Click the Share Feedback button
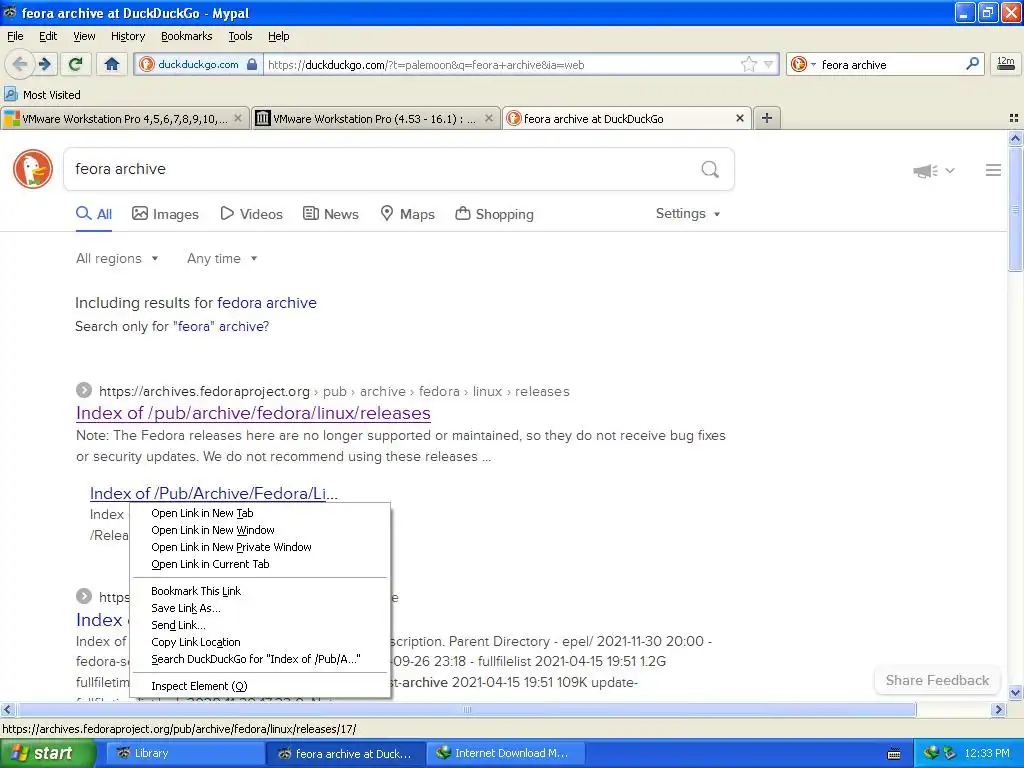This screenshot has width=1024, height=768. point(937,680)
